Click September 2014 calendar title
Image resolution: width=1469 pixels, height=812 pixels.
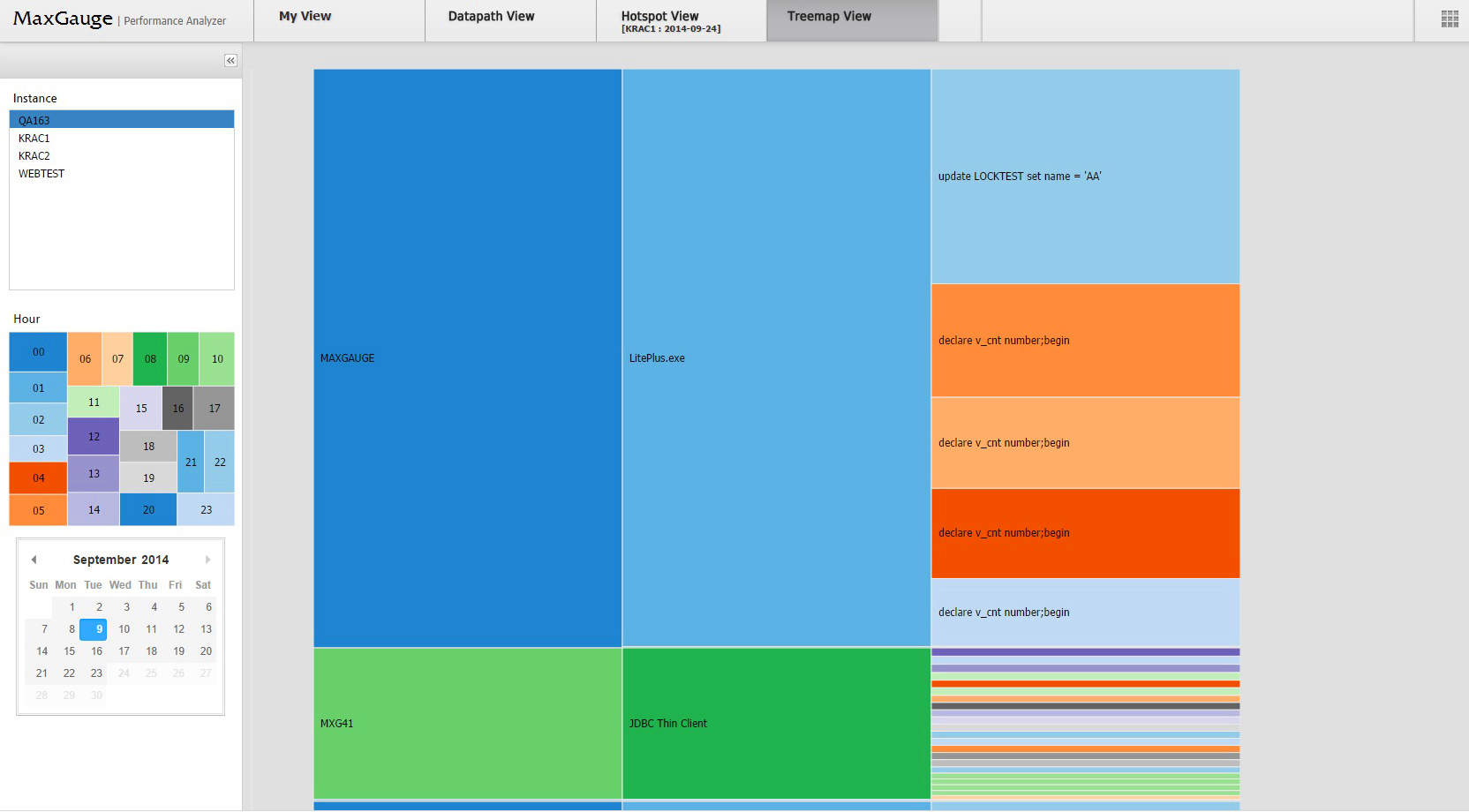pyautogui.click(x=121, y=560)
